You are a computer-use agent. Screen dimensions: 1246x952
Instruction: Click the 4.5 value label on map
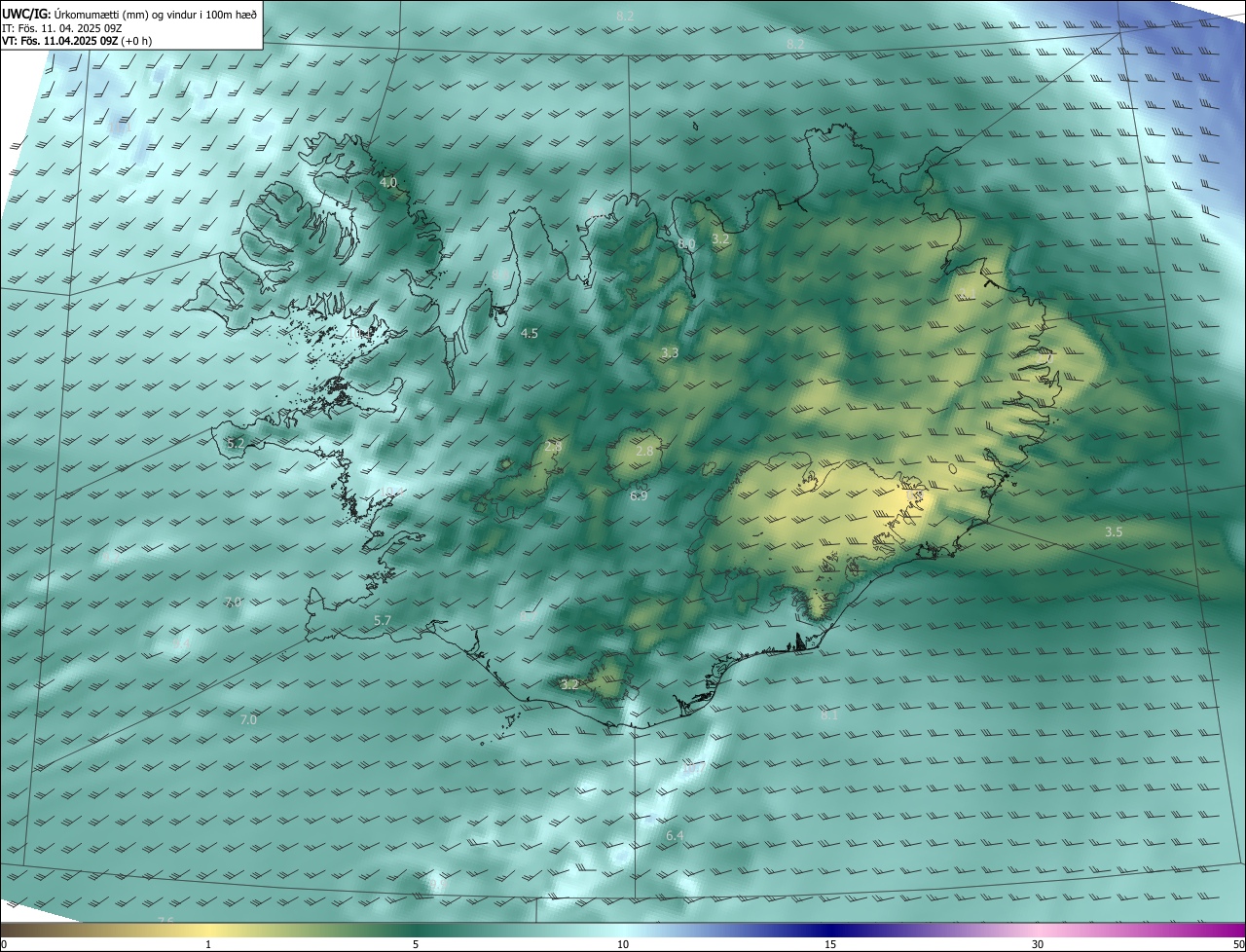[x=530, y=333]
